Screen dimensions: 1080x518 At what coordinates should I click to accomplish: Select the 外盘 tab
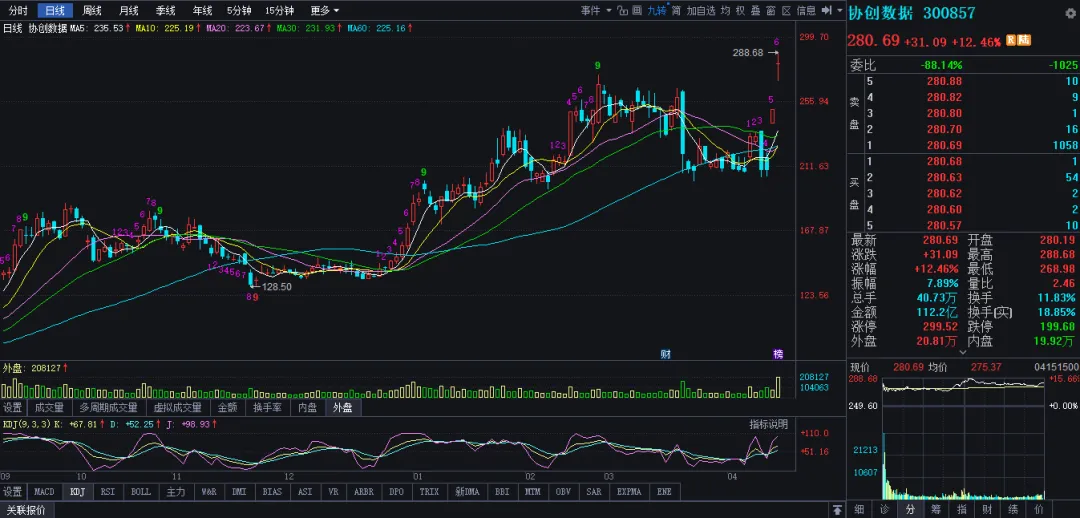click(x=343, y=407)
